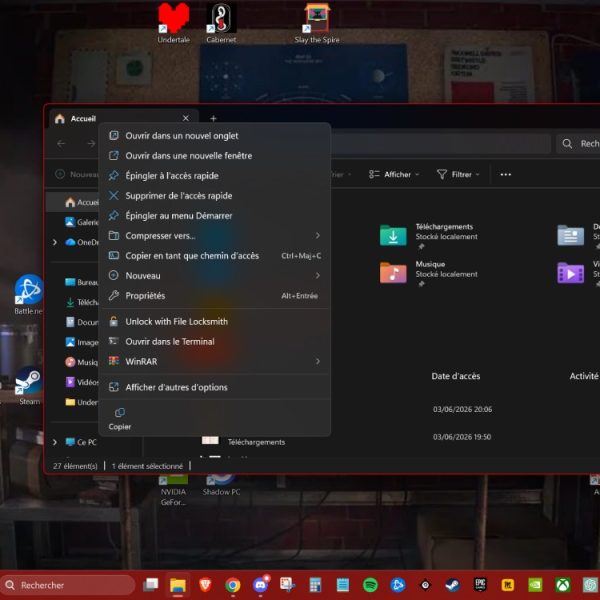Choose 'Ouvrir dans une nouvelle fenêtre'
This screenshot has width=600, height=600.
tap(214, 156)
